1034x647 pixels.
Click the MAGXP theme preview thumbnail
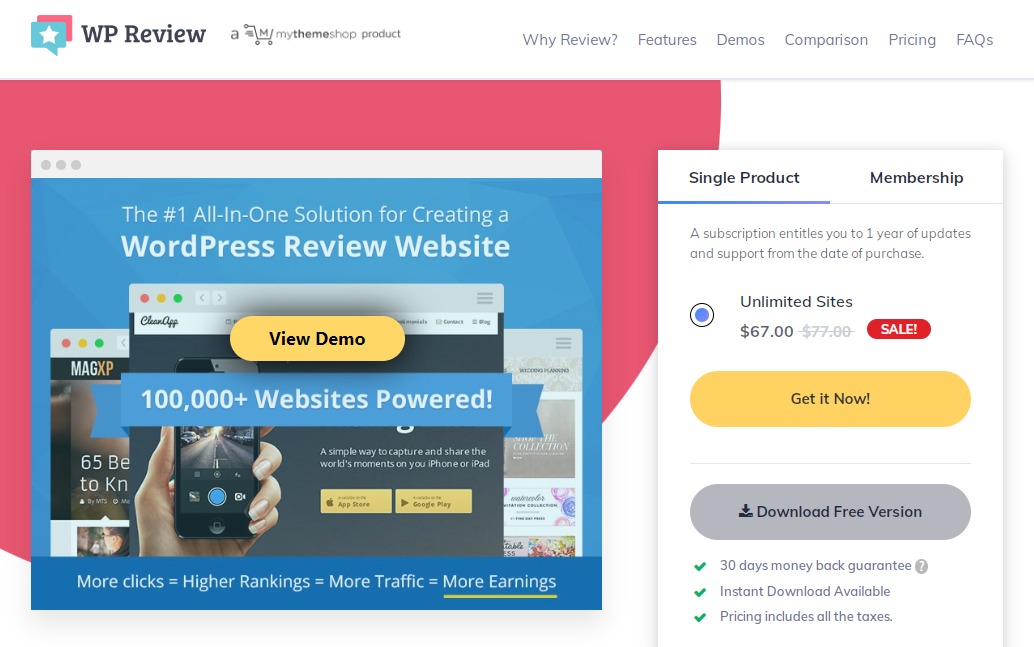pos(90,442)
